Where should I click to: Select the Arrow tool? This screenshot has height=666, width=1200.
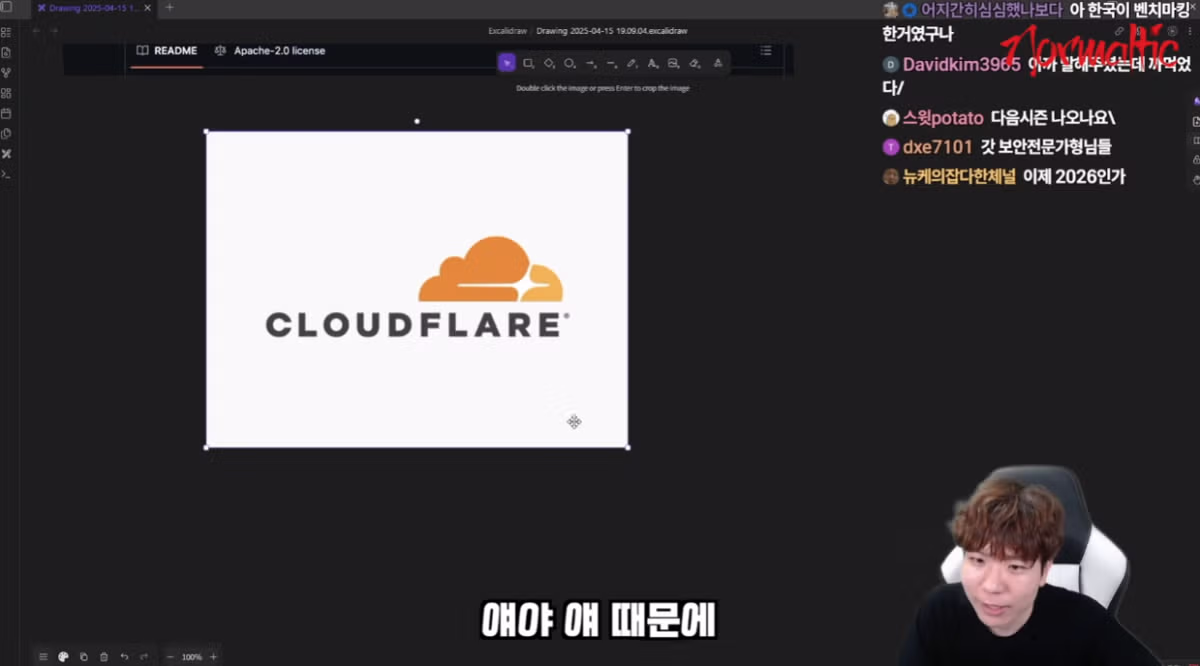(590, 63)
